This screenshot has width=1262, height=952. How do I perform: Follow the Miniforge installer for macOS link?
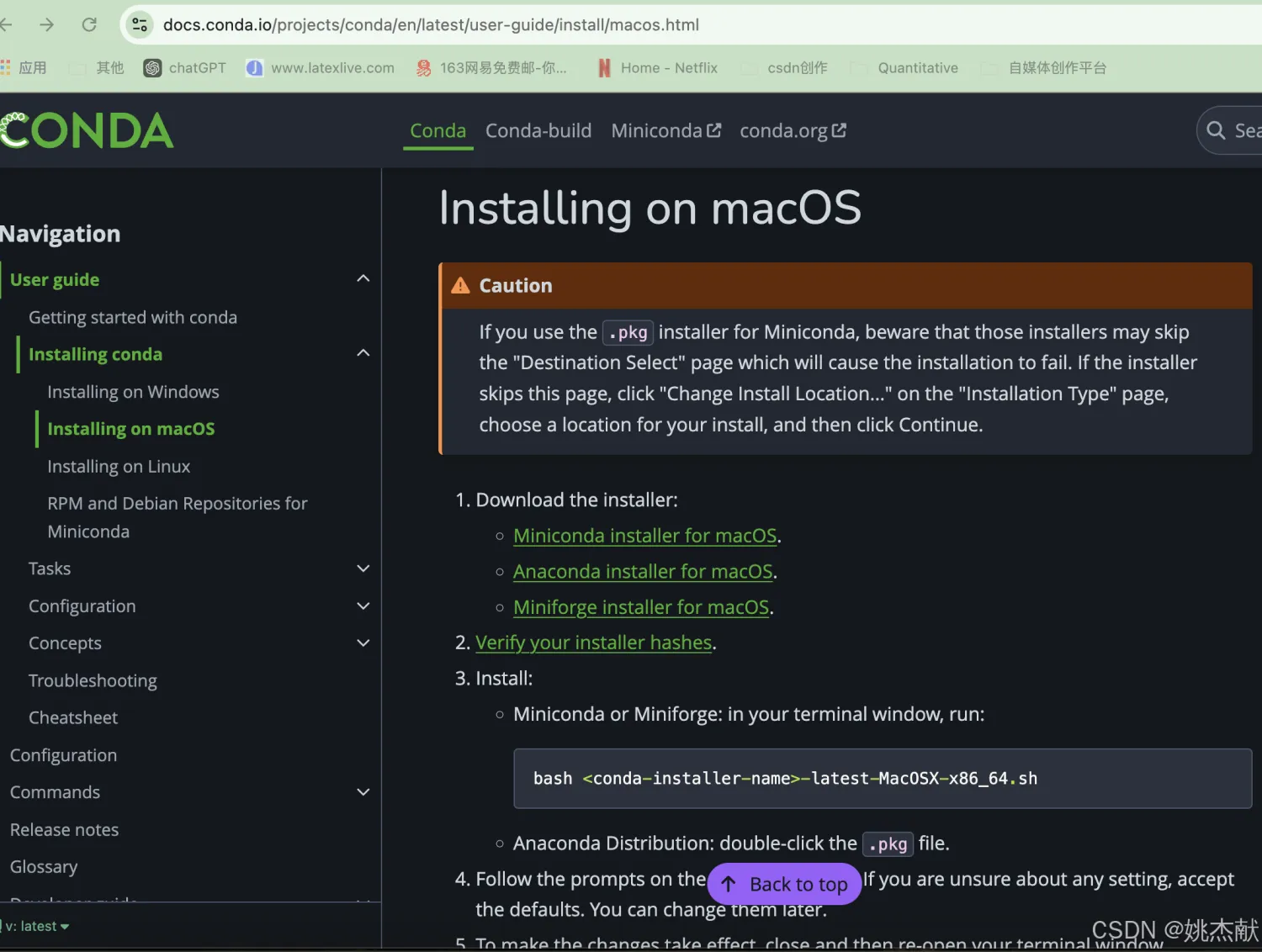click(x=641, y=607)
